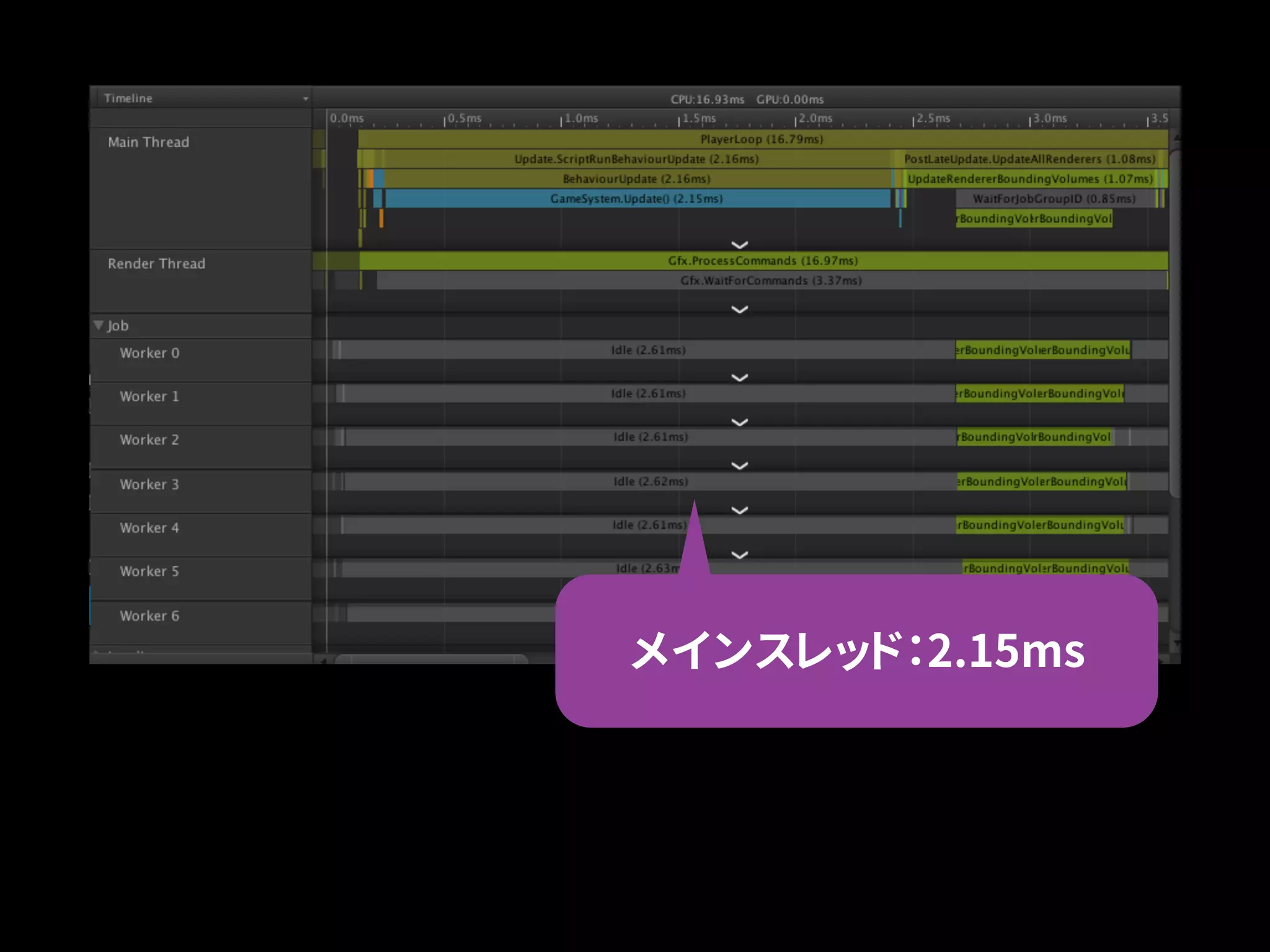Screen dimensions: 1270x952
Task: Select the PlayerLoop (16.79ms) bar
Action: pyautogui.click(x=763, y=139)
